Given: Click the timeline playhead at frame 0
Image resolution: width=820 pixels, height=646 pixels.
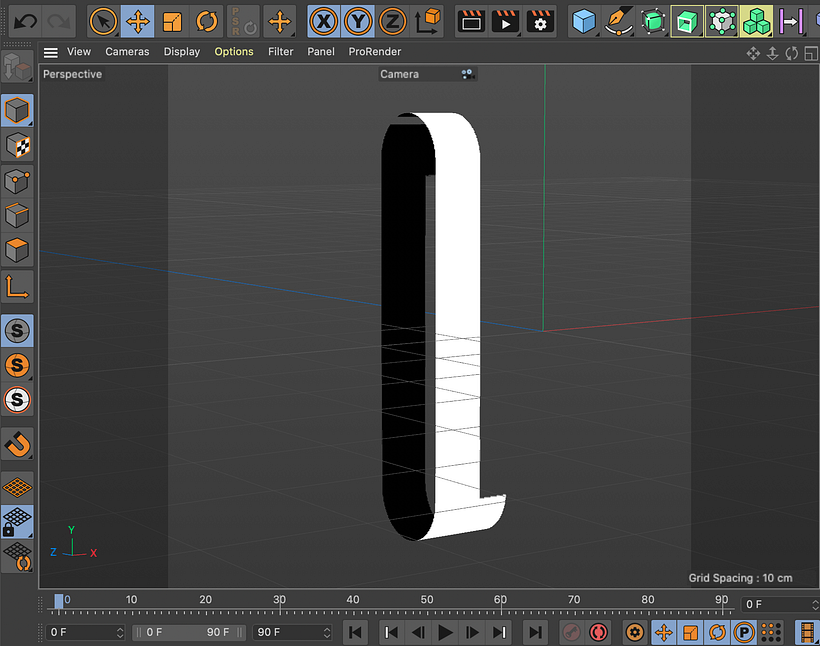Looking at the screenshot, I should click(x=59, y=602).
